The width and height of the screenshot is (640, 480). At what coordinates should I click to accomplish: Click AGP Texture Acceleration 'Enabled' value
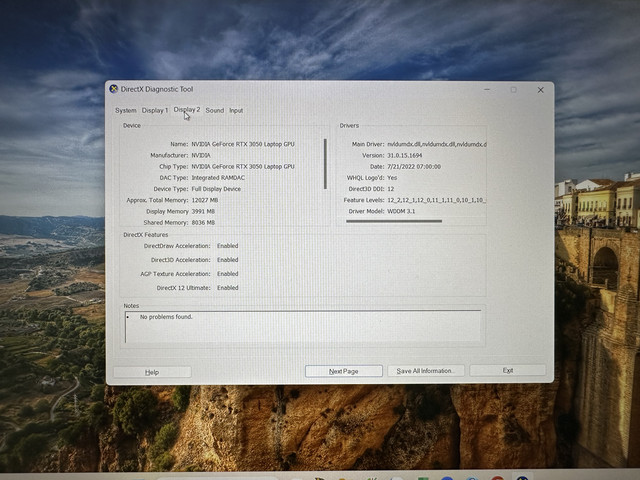tap(227, 274)
